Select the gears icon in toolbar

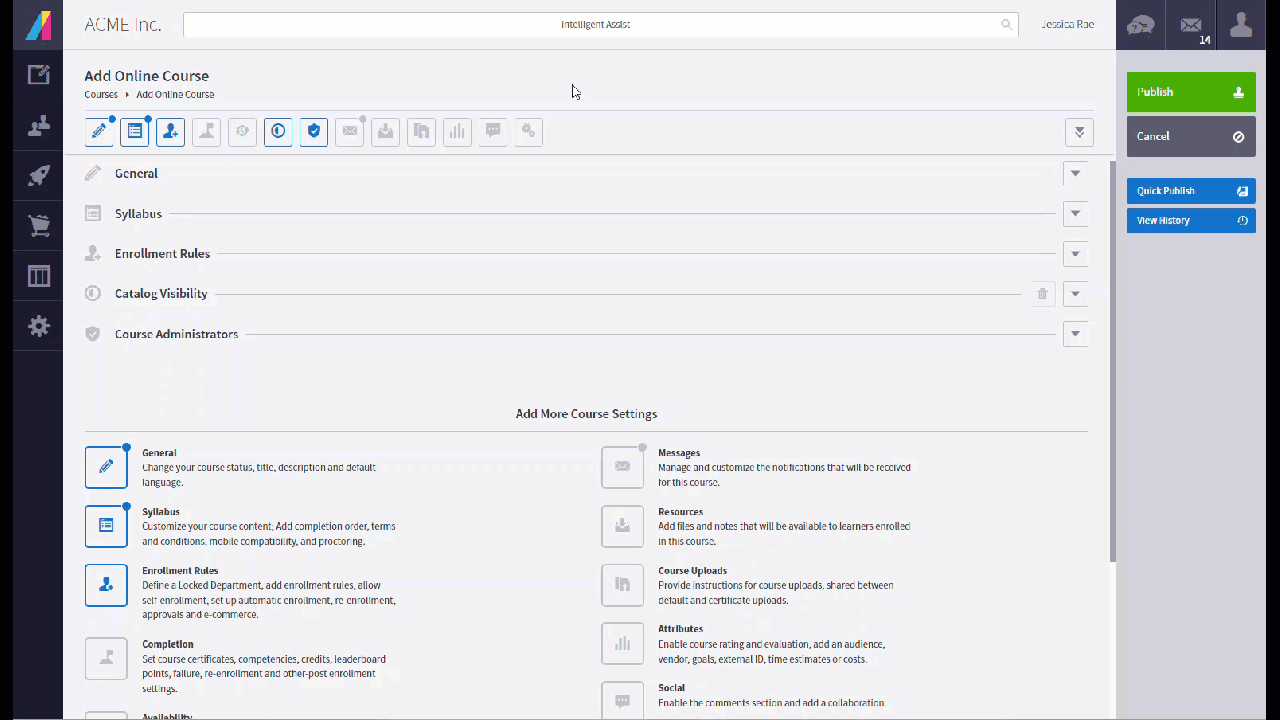tap(529, 132)
